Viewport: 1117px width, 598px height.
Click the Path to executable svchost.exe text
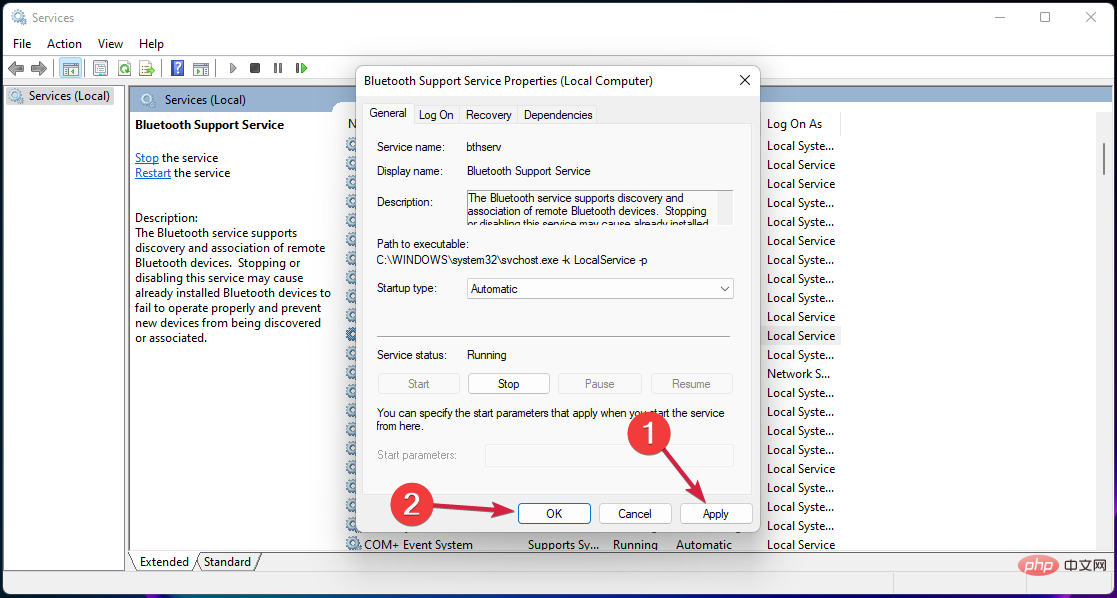pyautogui.click(x=512, y=260)
